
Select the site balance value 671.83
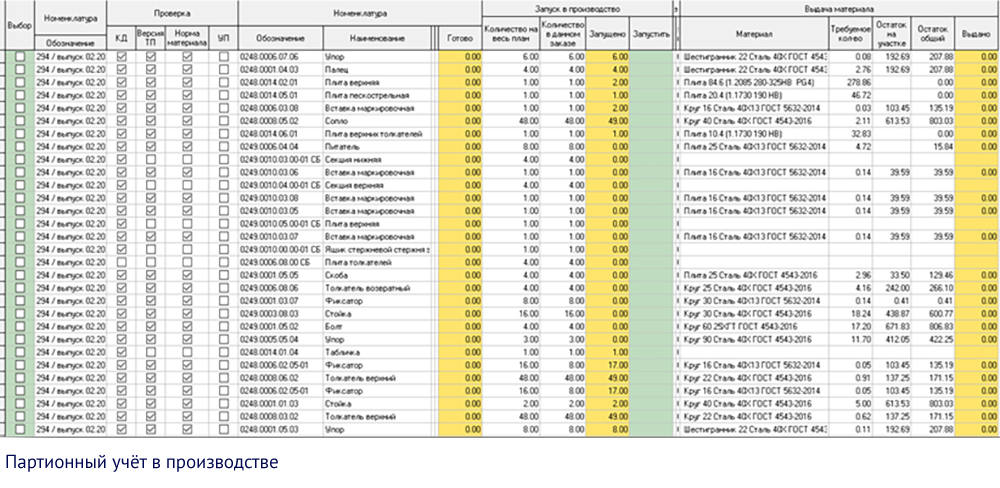coord(892,327)
